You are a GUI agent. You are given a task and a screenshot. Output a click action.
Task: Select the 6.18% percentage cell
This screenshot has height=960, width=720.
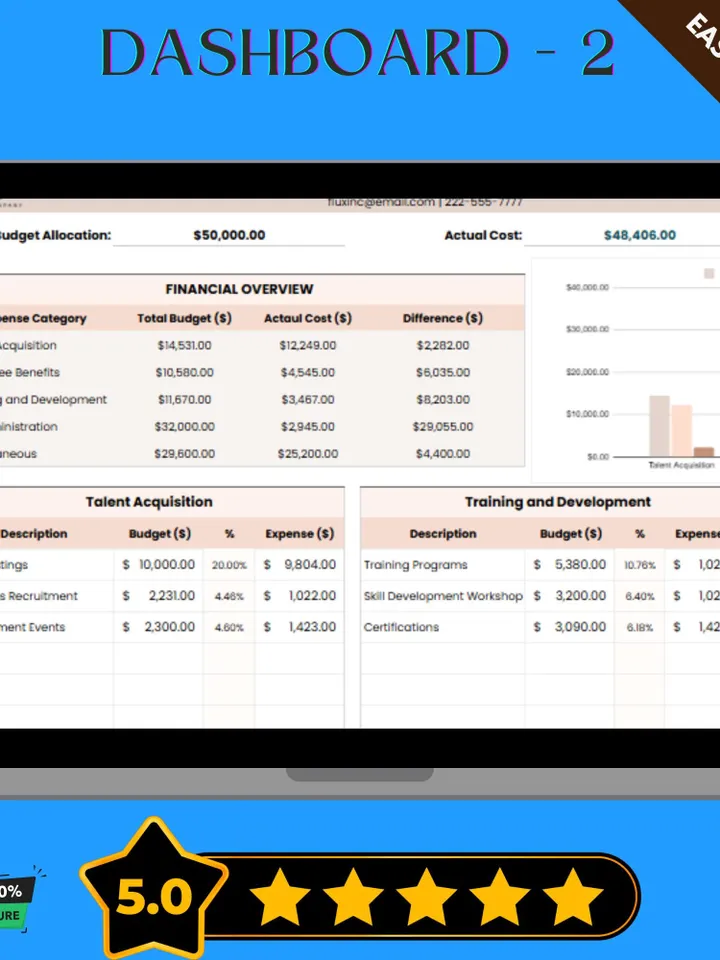640,627
